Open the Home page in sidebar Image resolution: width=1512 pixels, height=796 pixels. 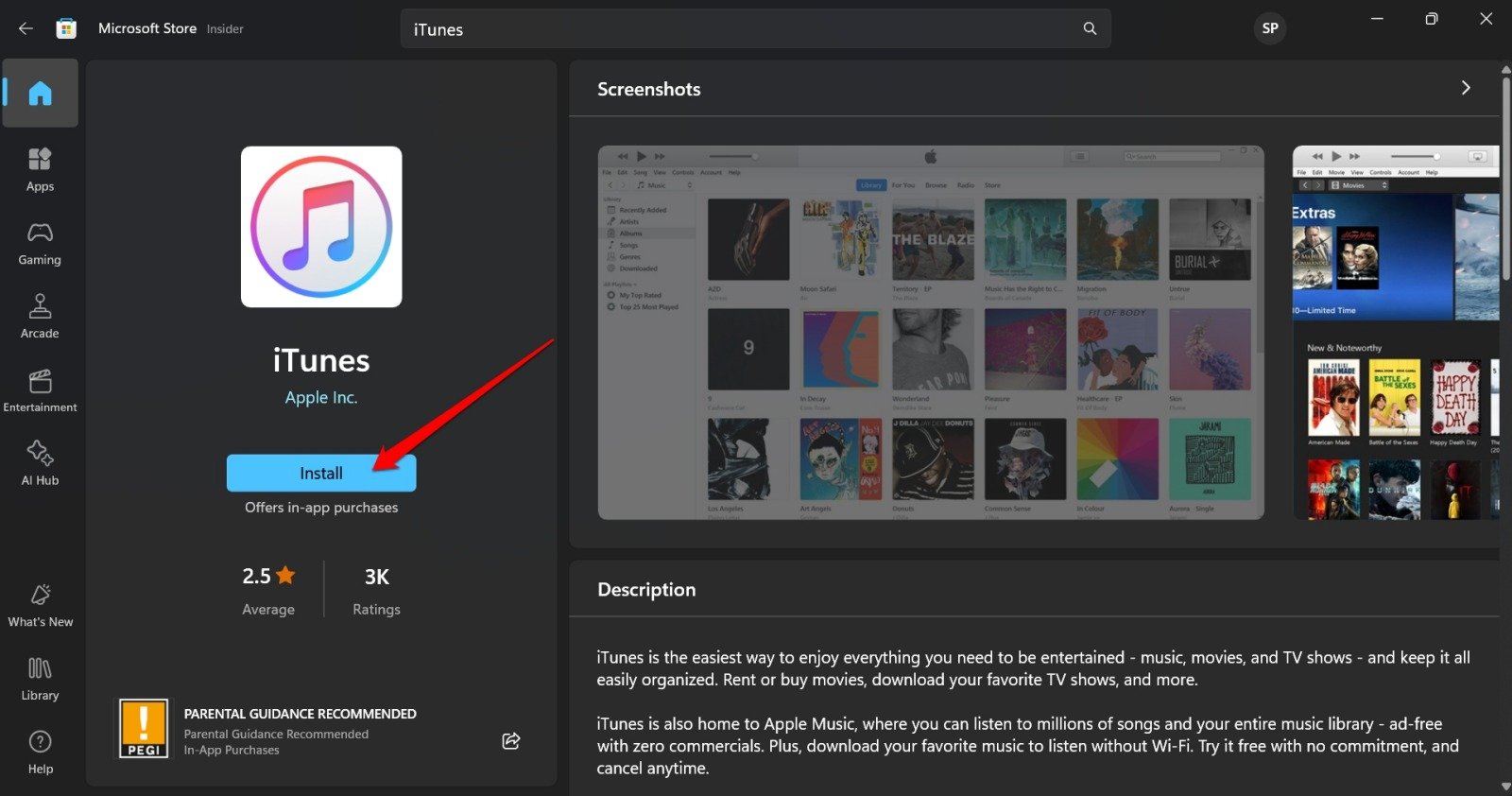[x=40, y=93]
